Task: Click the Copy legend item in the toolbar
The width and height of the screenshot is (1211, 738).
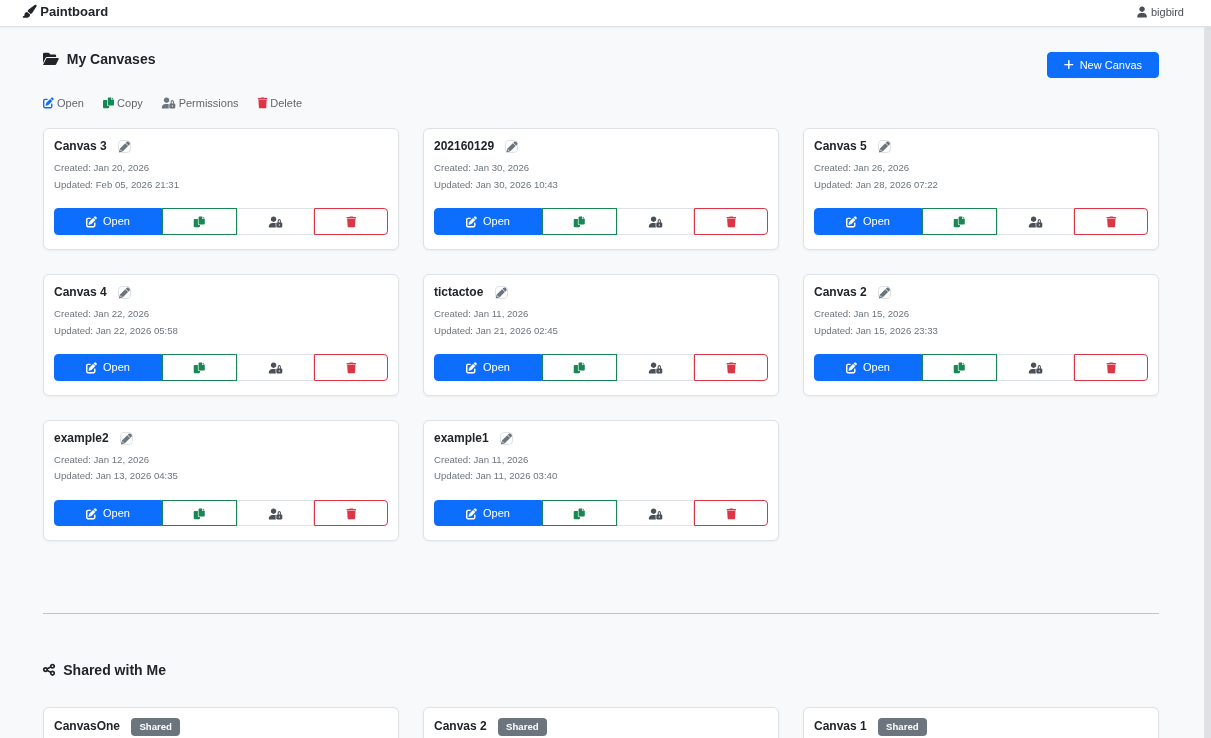Action: point(122,103)
